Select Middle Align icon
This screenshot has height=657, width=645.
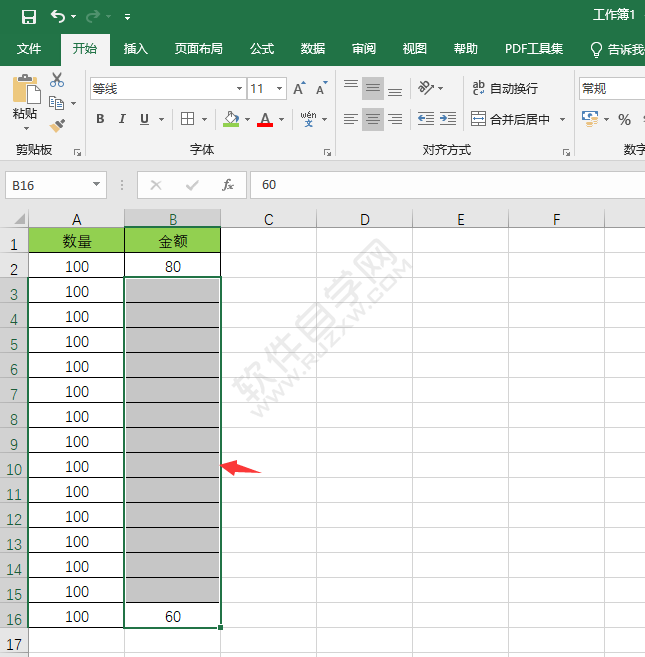click(x=373, y=88)
